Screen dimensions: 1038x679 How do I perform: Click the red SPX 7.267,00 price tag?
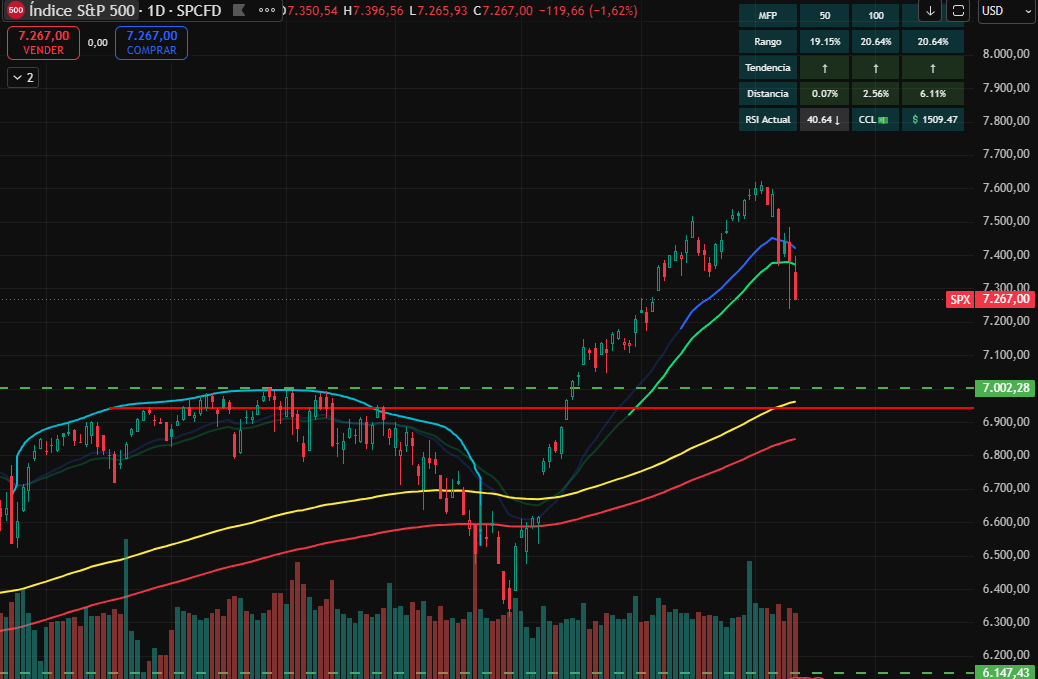coord(990,299)
